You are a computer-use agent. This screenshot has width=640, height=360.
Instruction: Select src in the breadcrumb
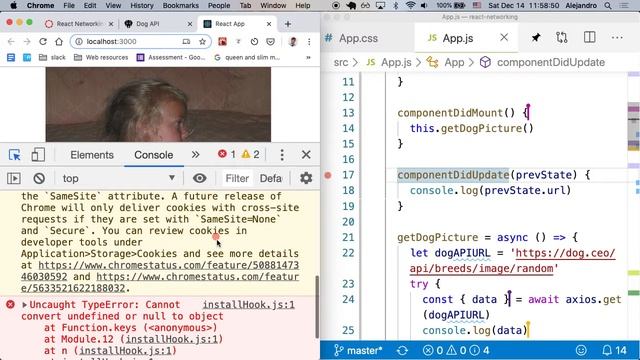point(341,62)
